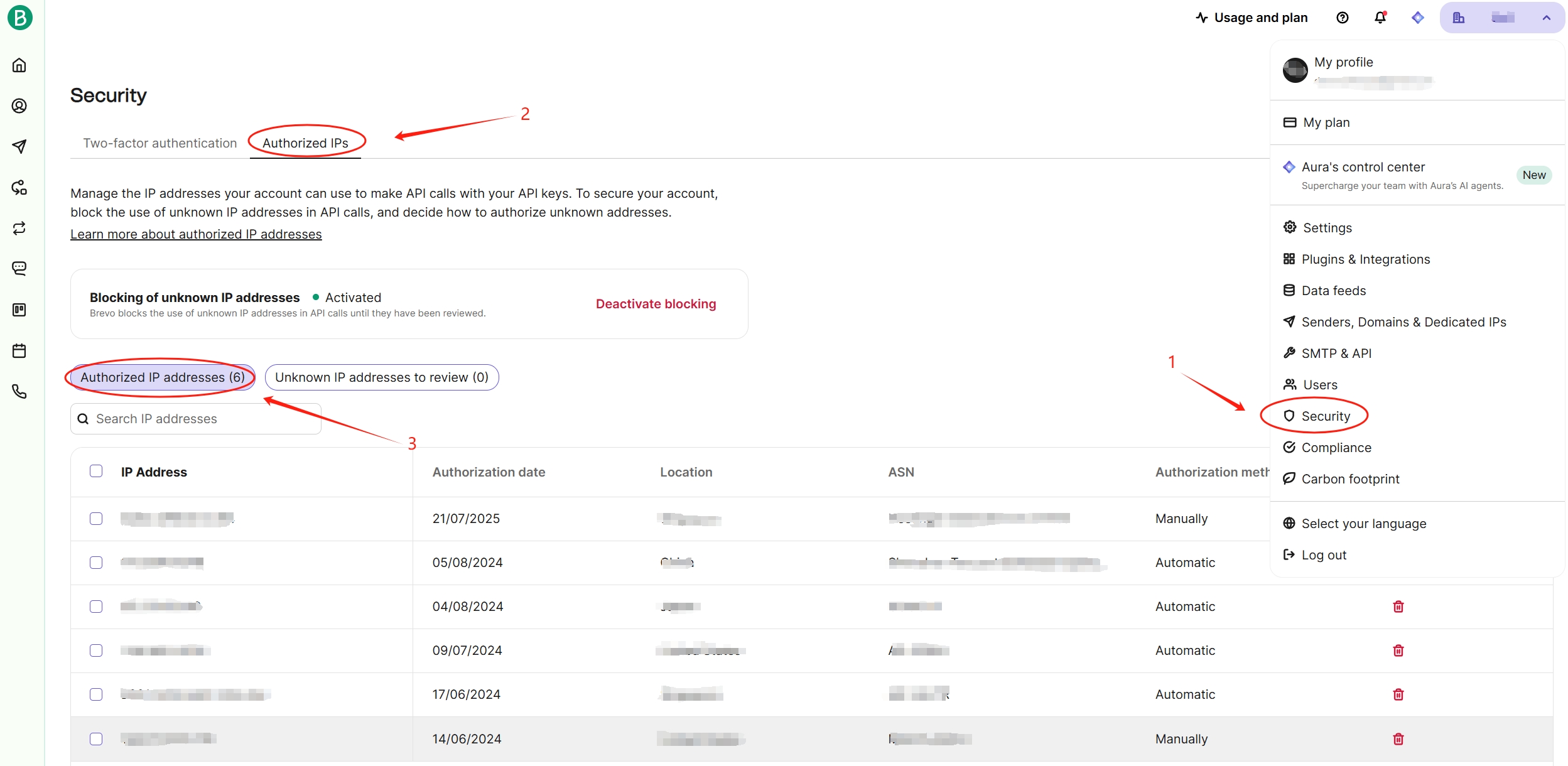Check the row dated 14/06/2024
Screen dimensions: 1568x766
[96, 739]
